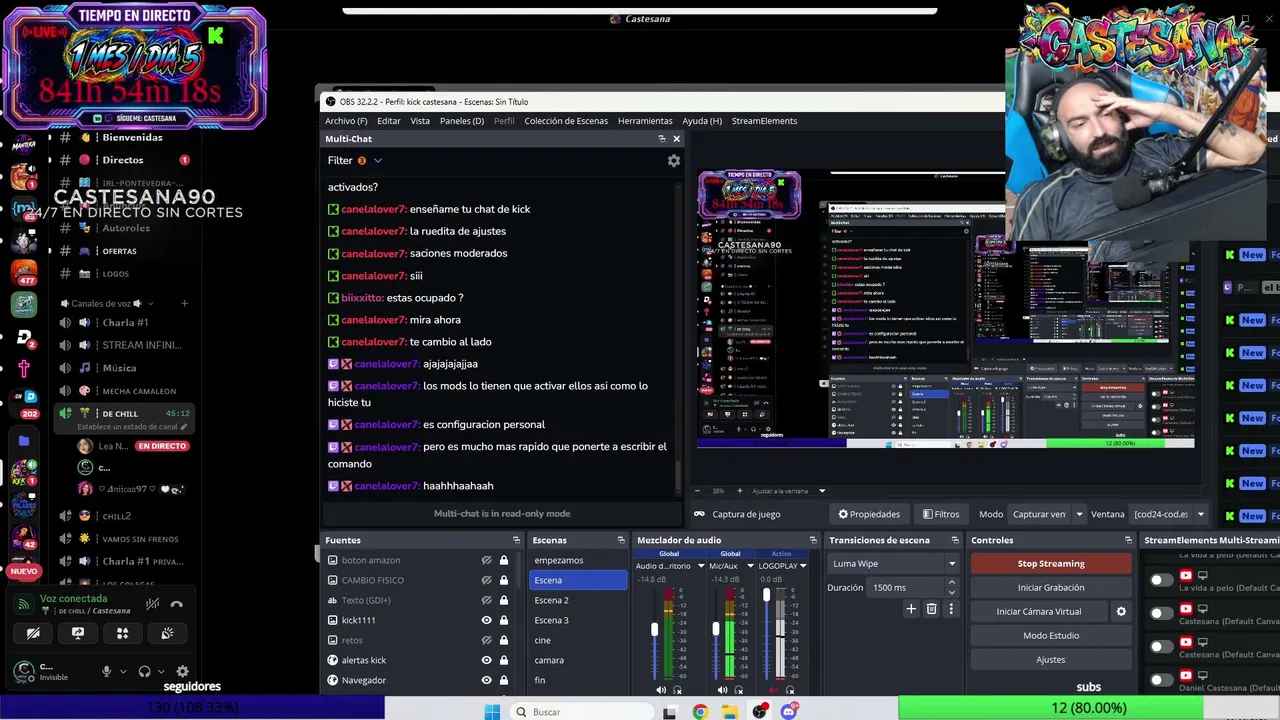1280x720 pixels.
Task: Open the Paneles menu in OBS
Action: 462,121
